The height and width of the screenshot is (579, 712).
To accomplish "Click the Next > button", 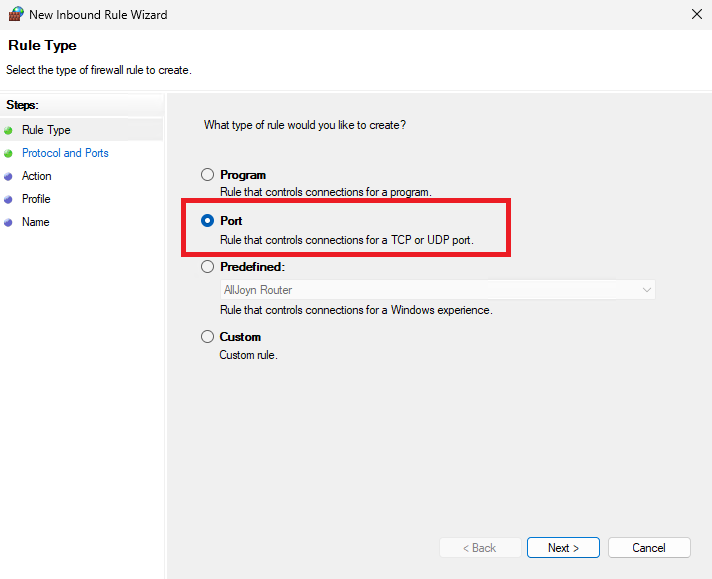I will pos(563,548).
